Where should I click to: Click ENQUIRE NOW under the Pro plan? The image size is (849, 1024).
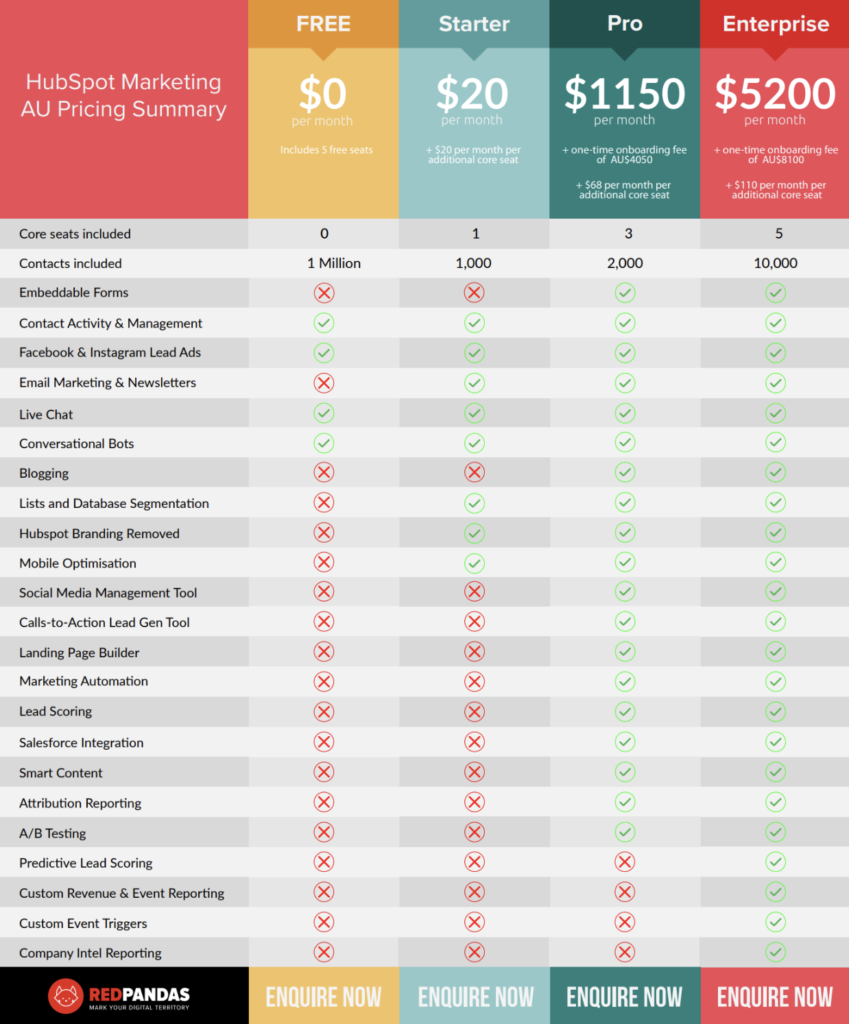[624, 997]
